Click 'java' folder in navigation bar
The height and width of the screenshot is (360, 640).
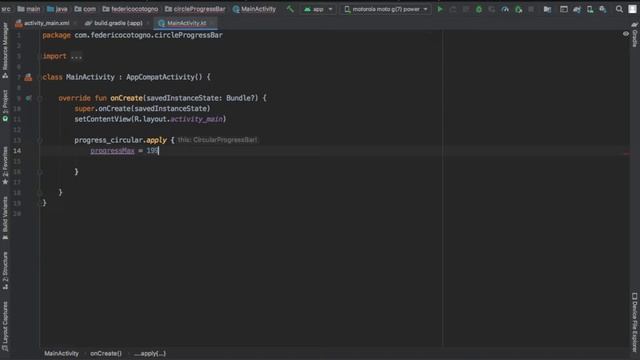click(x=57, y=9)
